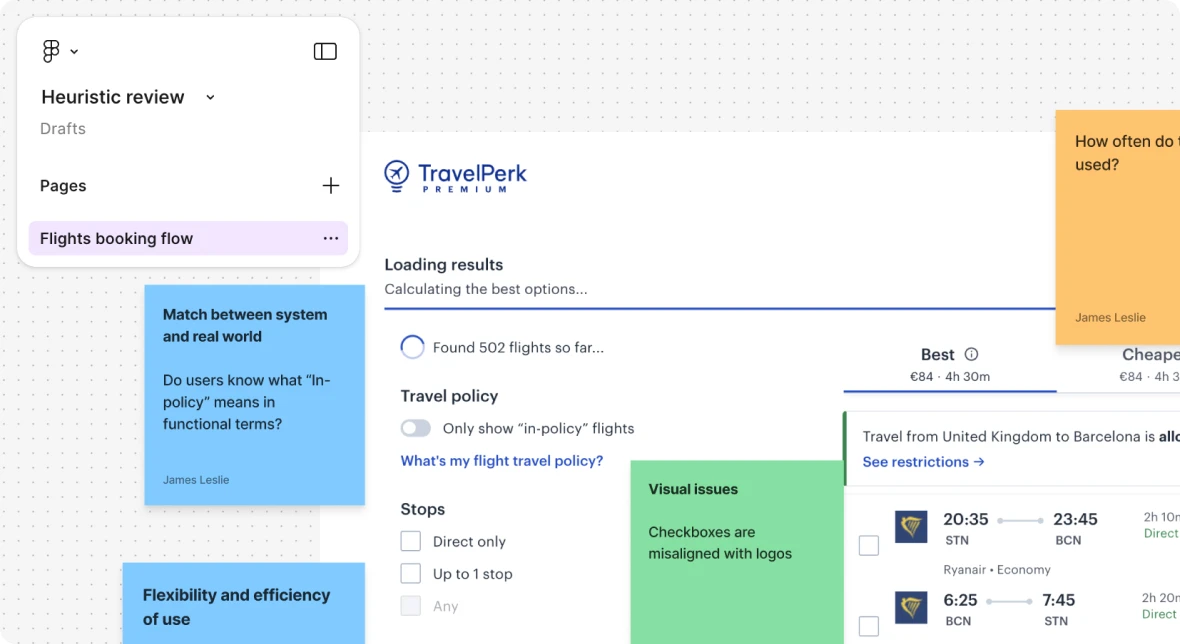Viewport: 1180px width, 644px height.
Task: Toggle the sidebar panel layout icon
Action: pos(325,51)
